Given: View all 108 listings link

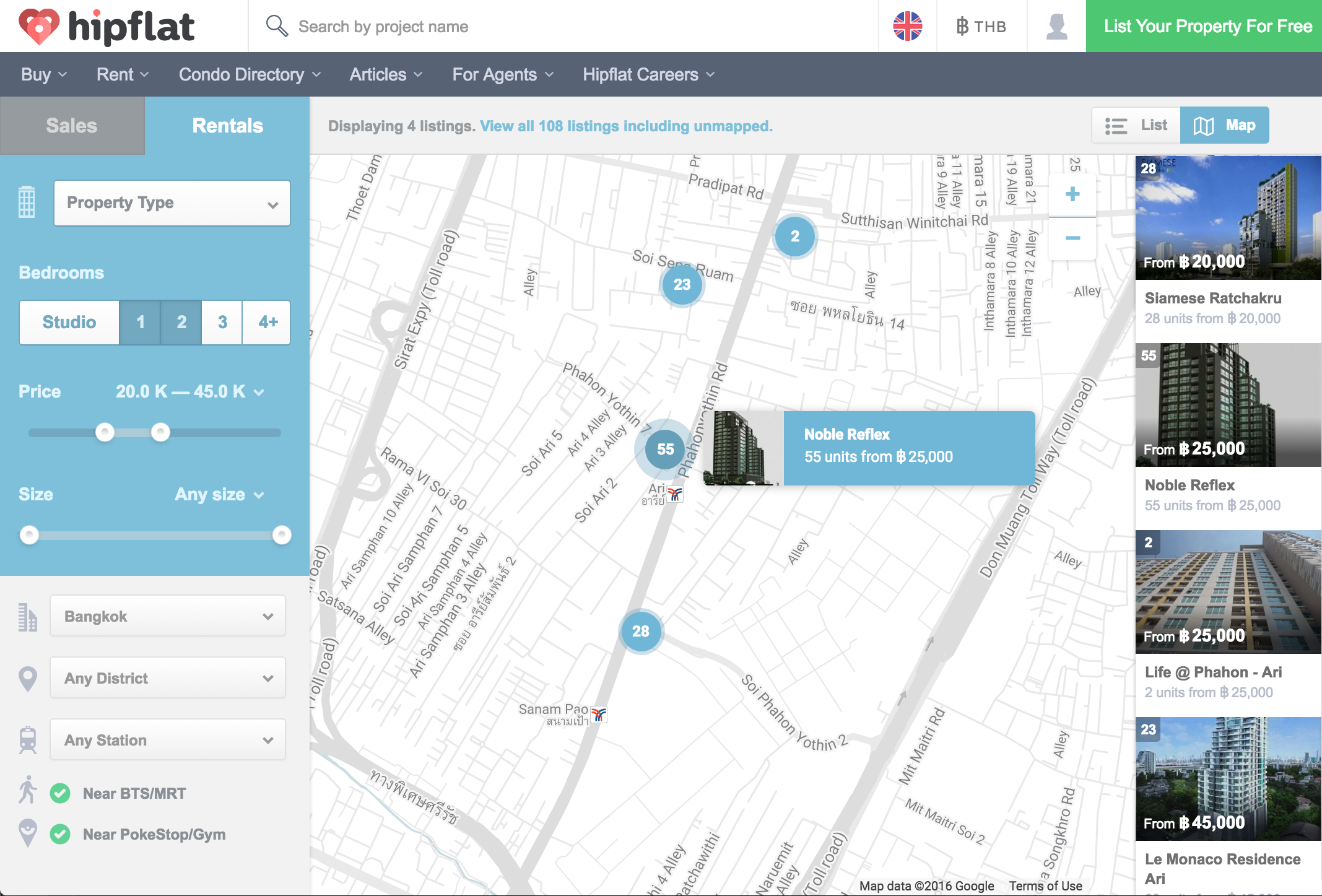Looking at the screenshot, I should point(625,126).
